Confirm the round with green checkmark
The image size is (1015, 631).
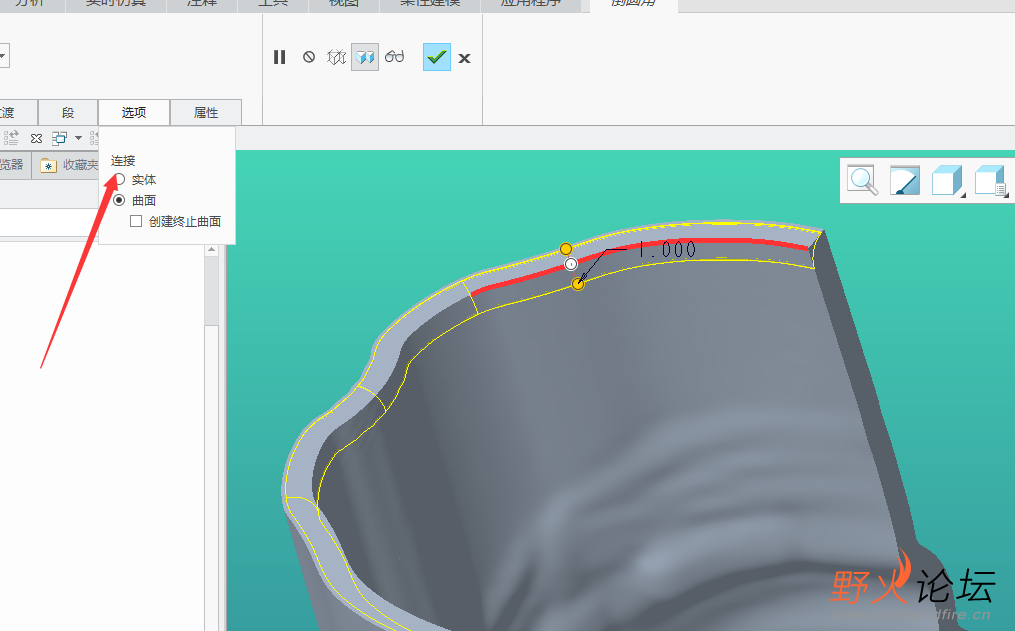click(437, 57)
